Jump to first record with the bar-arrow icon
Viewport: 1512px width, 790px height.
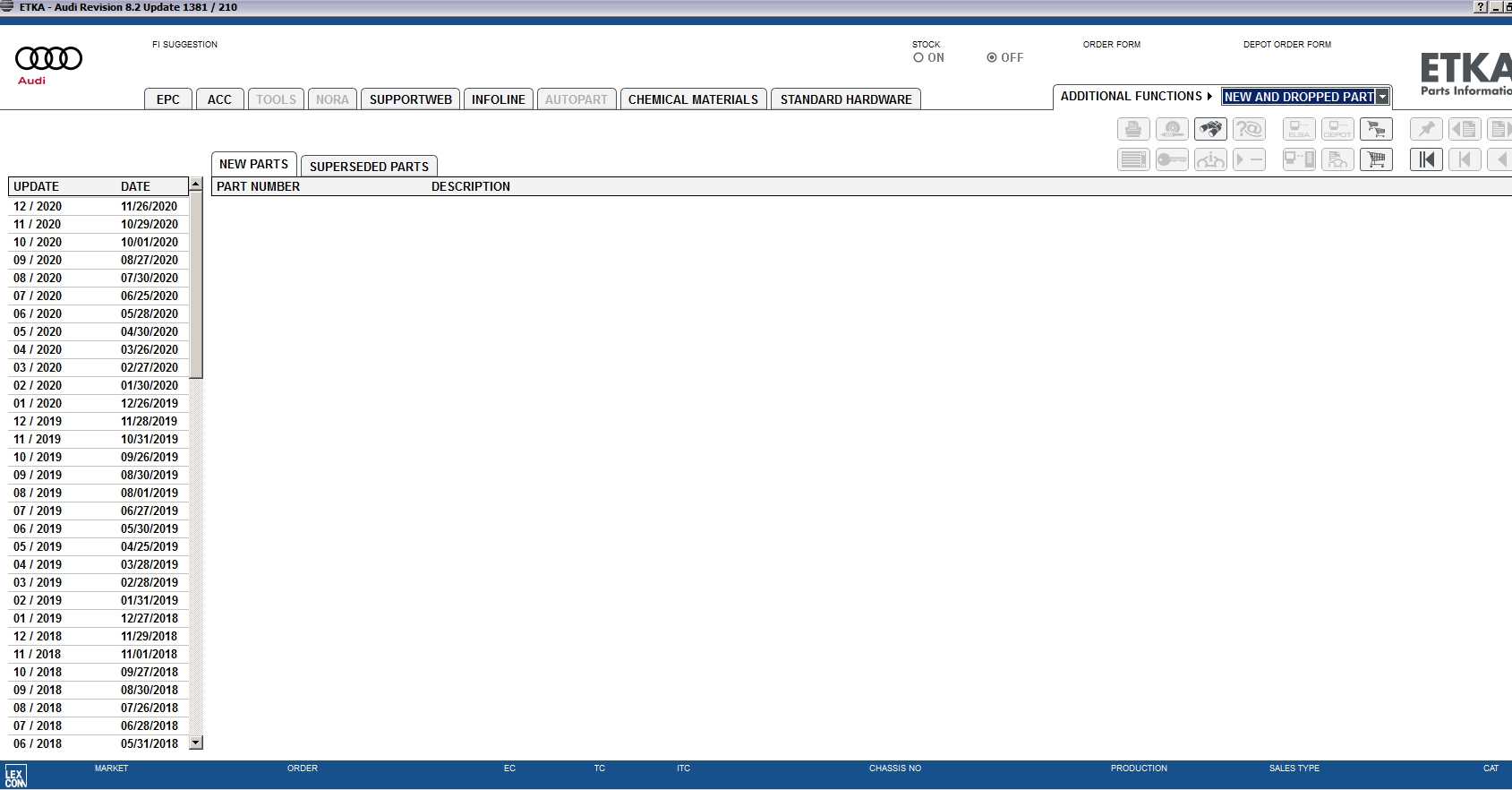pos(1426,159)
